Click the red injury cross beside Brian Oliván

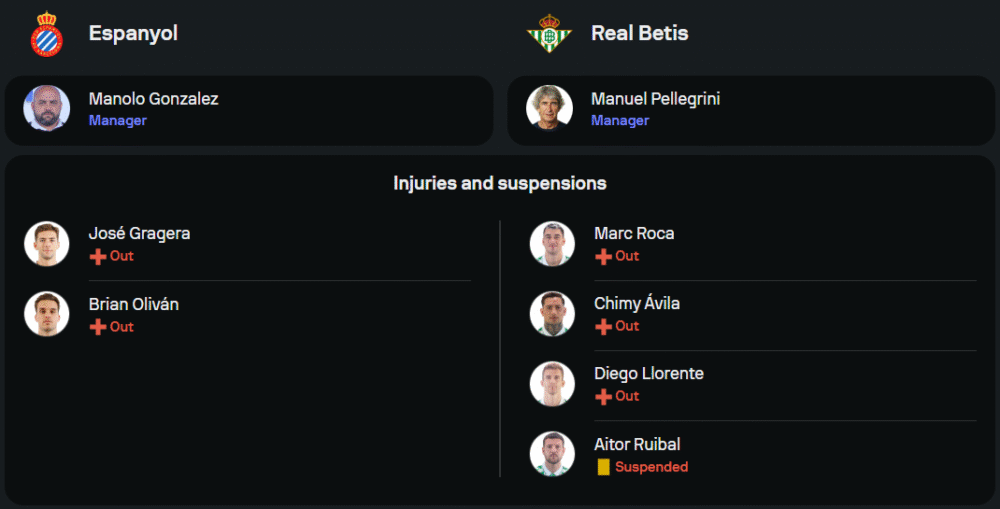pos(98,328)
